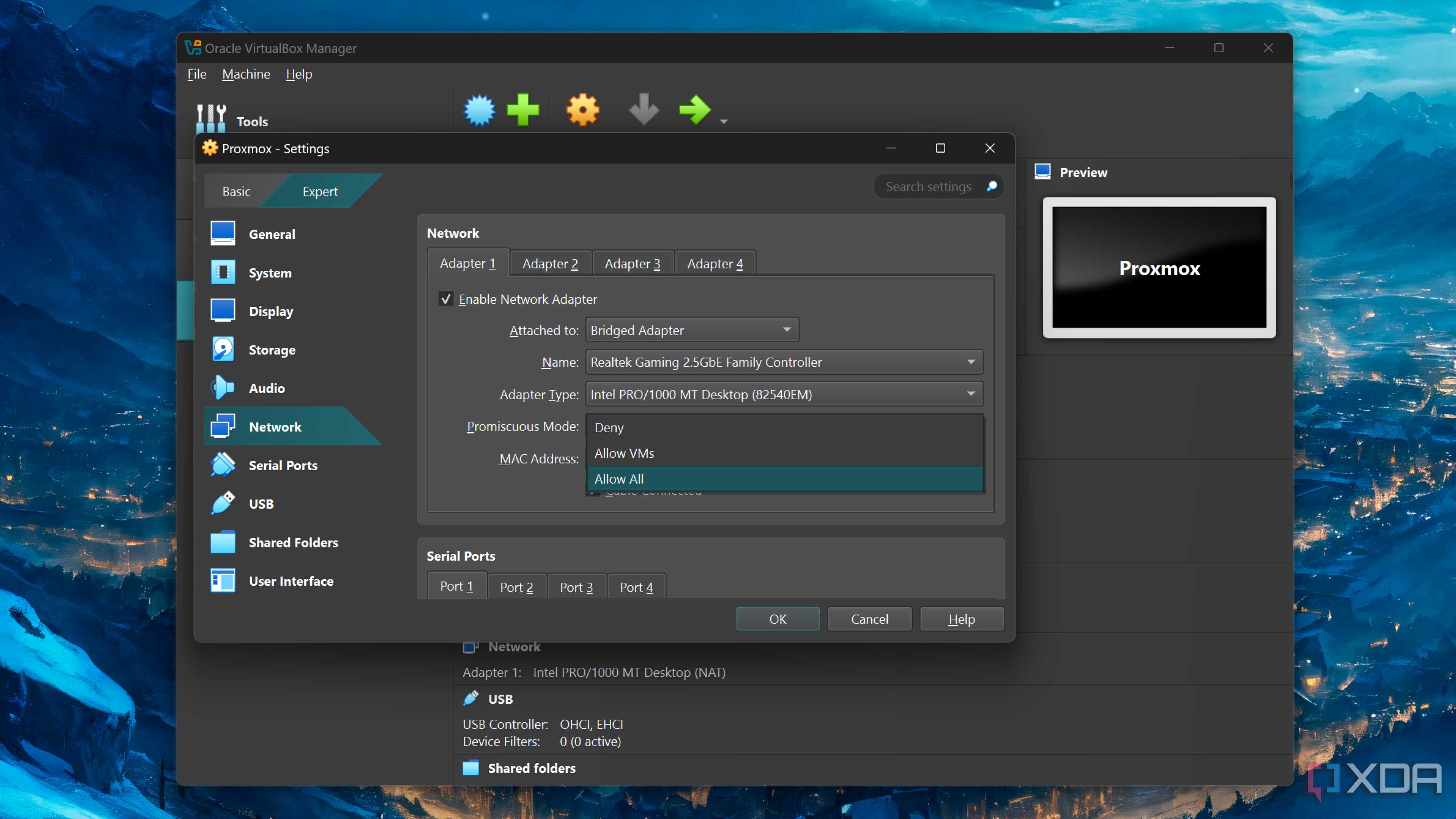Click the blue New machine icon
Viewport: 1456px width, 819px height.
(479, 110)
